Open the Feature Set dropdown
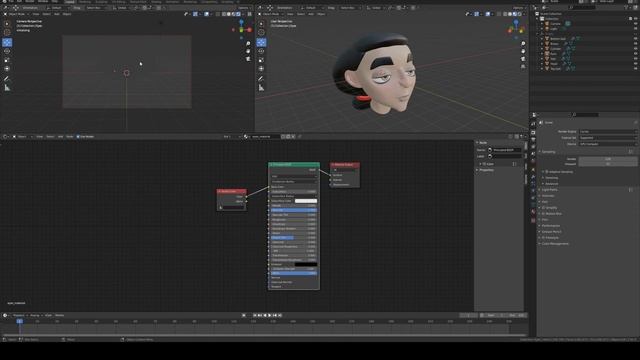 608,138
